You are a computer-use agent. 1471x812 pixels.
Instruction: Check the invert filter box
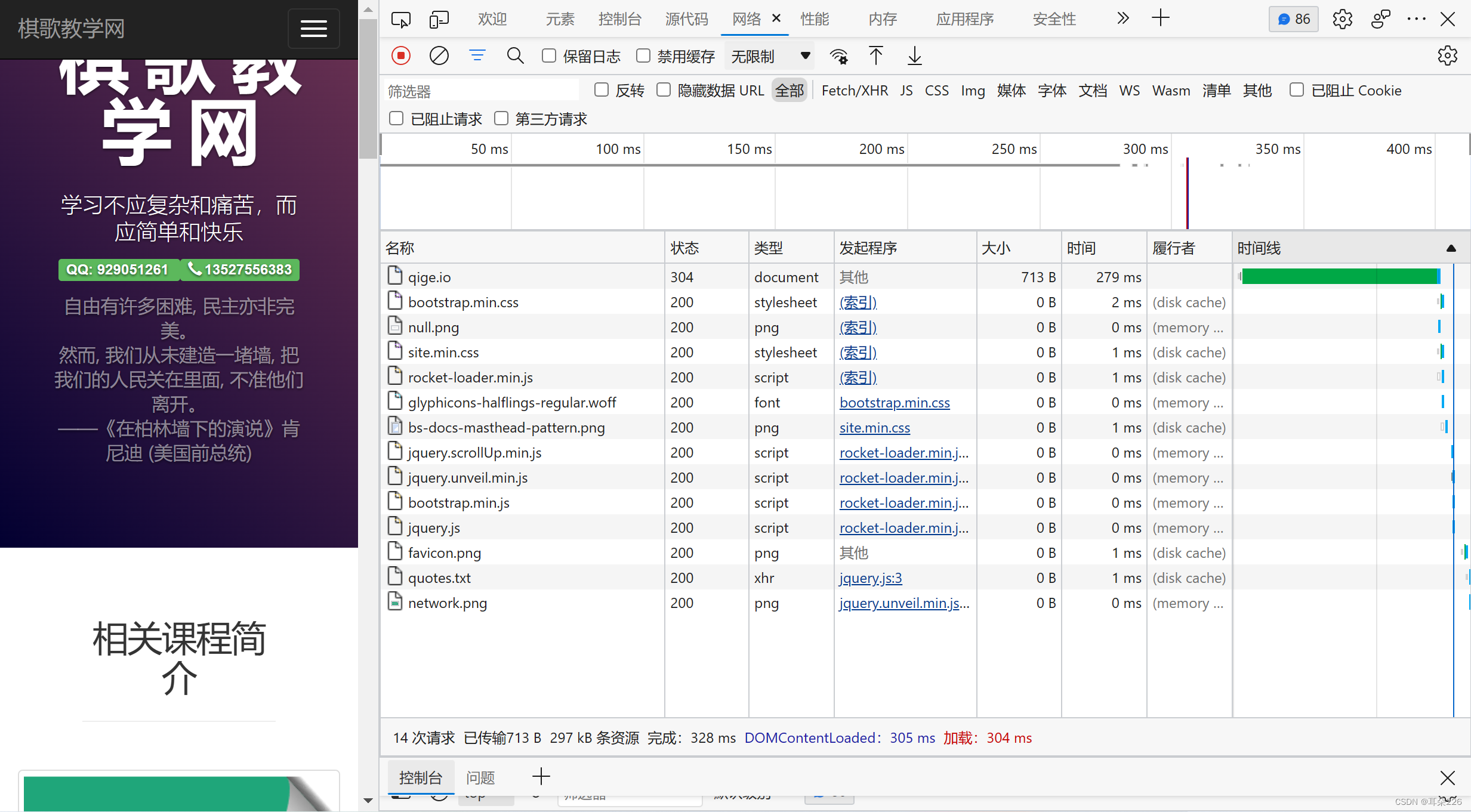click(x=602, y=90)
